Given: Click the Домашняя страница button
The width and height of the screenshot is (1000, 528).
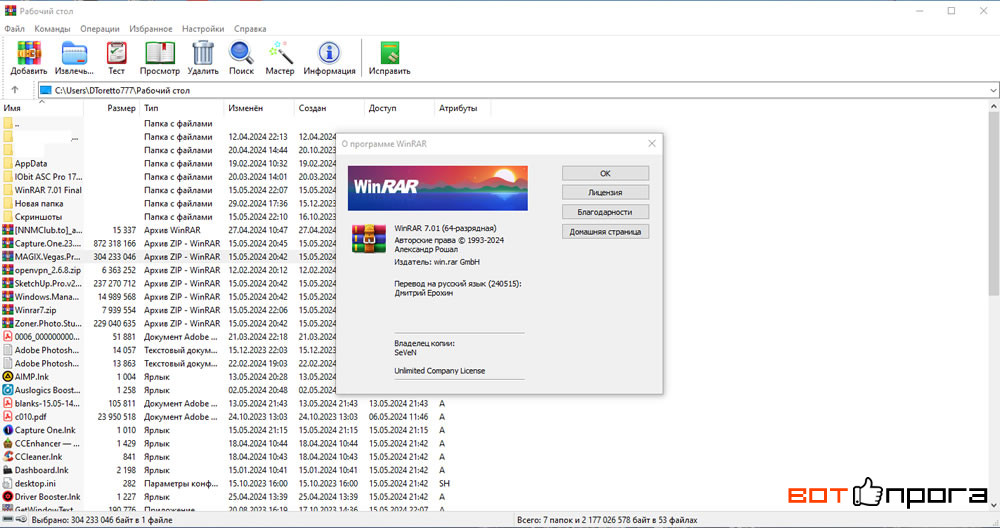Looking at the screenshot, I should [x=605, y=231].
